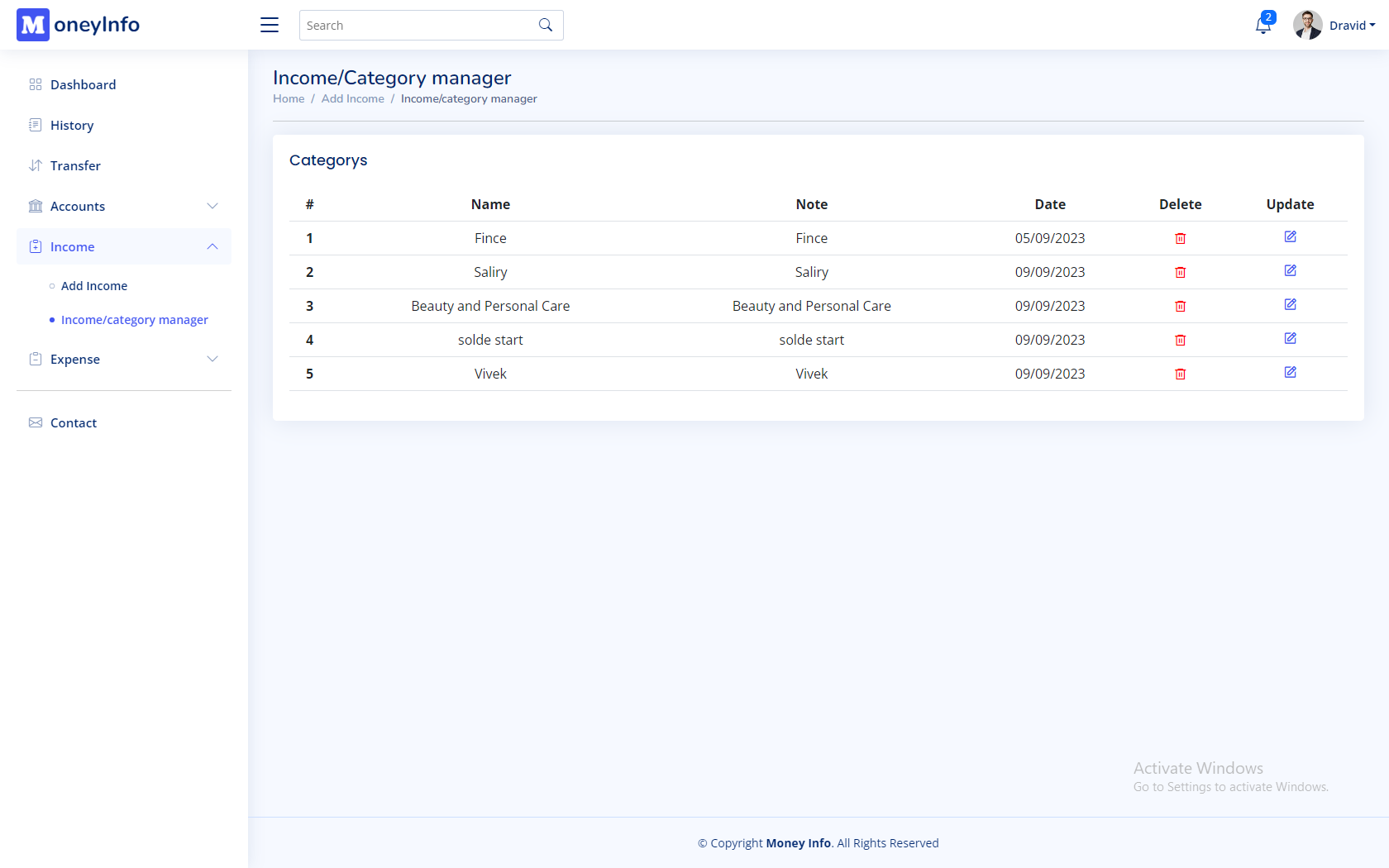1389x868 pixels.
Task: Edit the solde start category
Action: [x=1291, y=339]
